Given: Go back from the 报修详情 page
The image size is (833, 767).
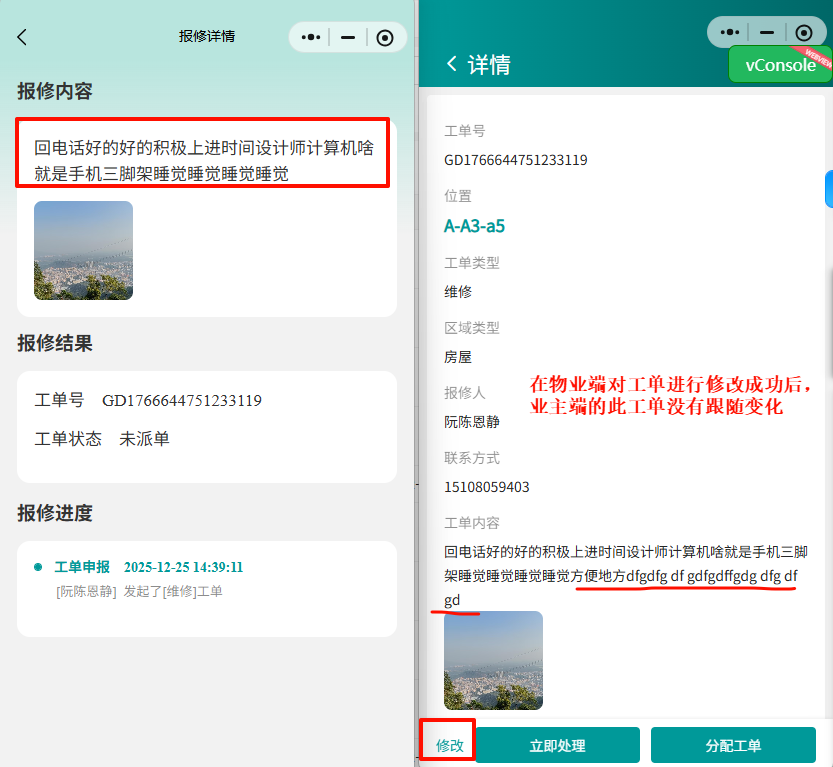Looking at the screenshot, I should [22, 38].
